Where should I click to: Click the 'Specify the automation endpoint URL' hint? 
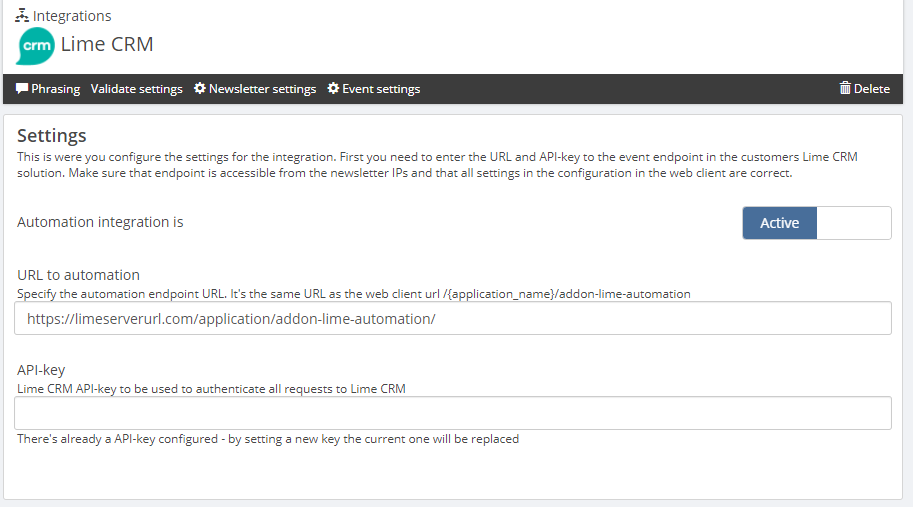click(353, 294)
